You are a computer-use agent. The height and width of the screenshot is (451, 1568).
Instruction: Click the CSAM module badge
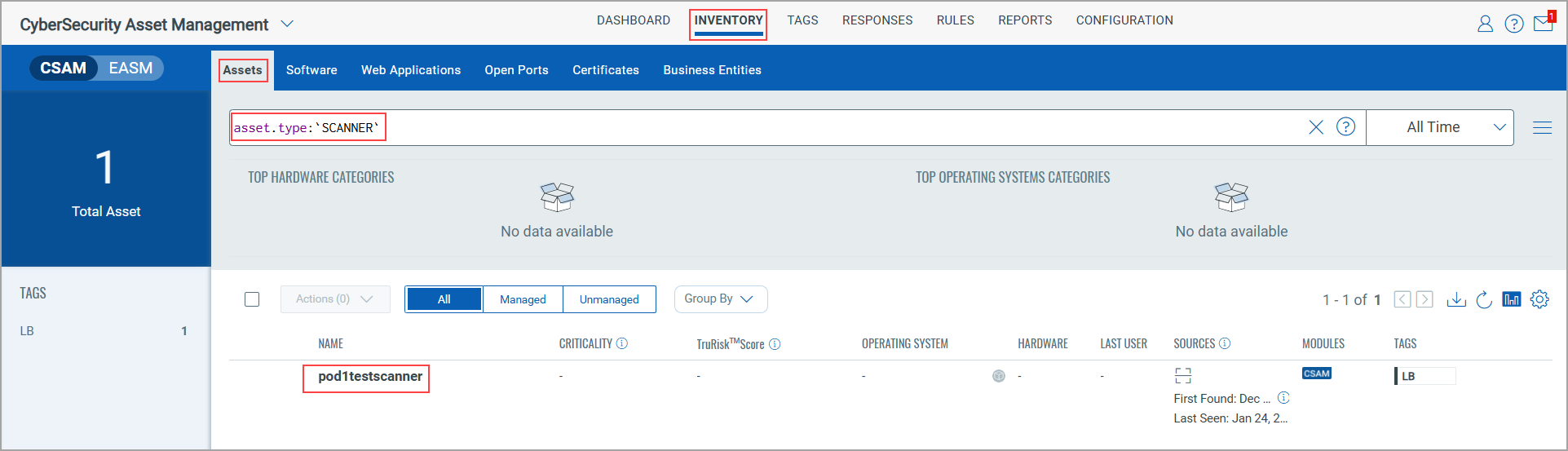point(1317,374)
